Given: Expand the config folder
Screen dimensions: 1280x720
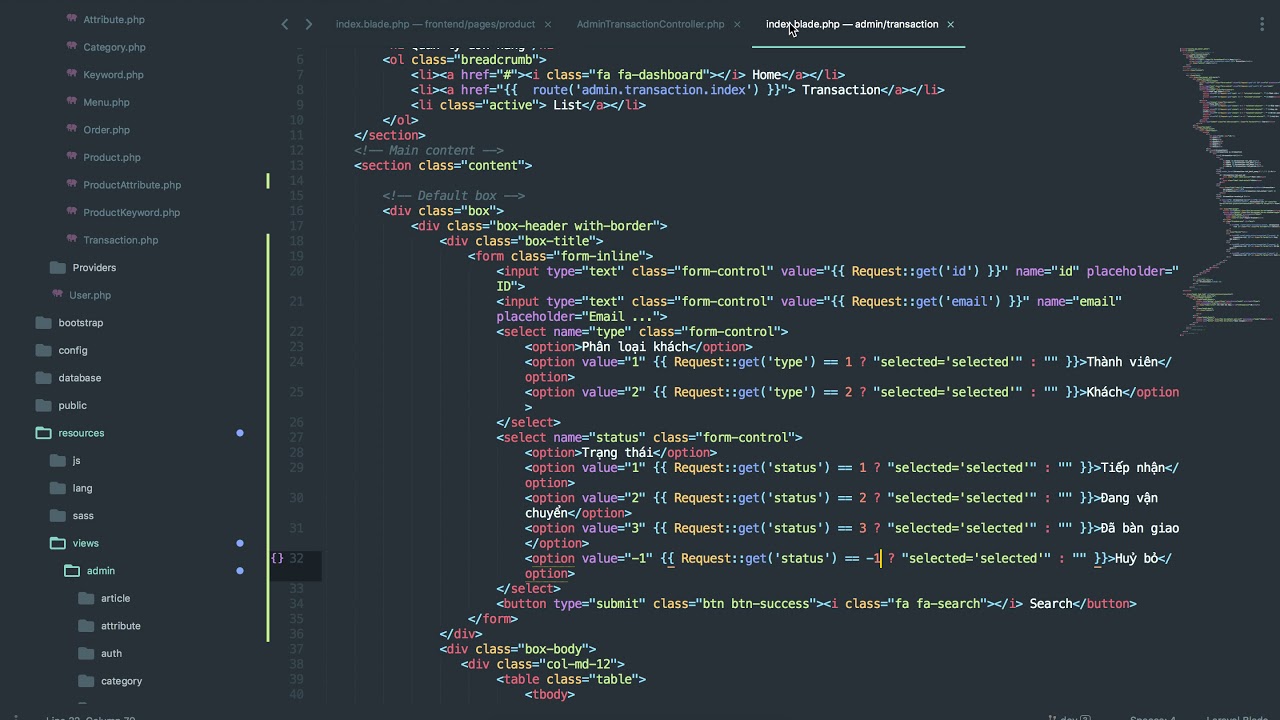Looking at the screenshot, I should click(x=72, y=350).
